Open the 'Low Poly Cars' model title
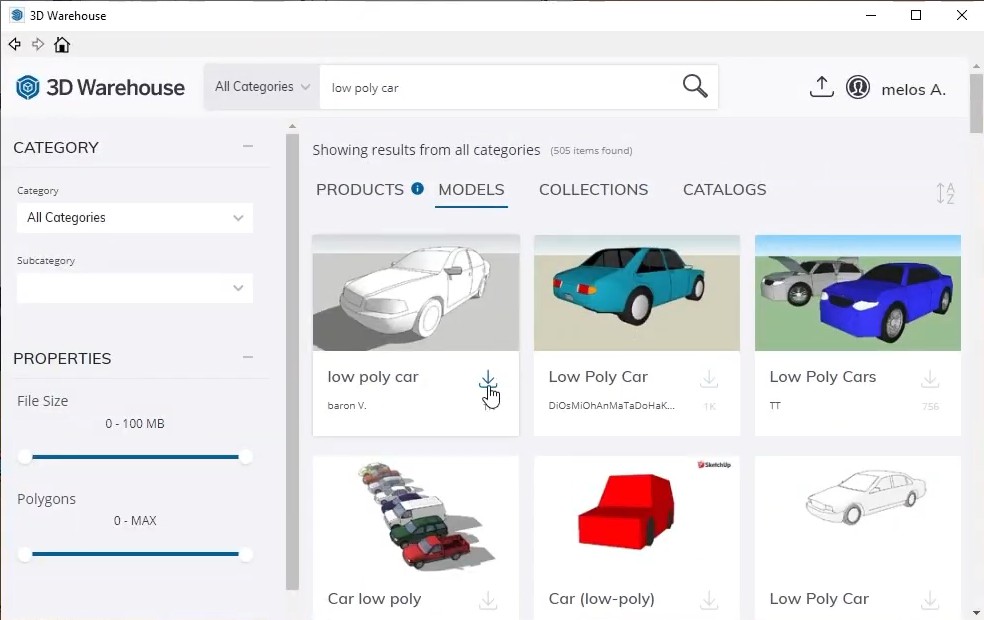This screenshot has height=620, width=984. [x=823, y=377]
